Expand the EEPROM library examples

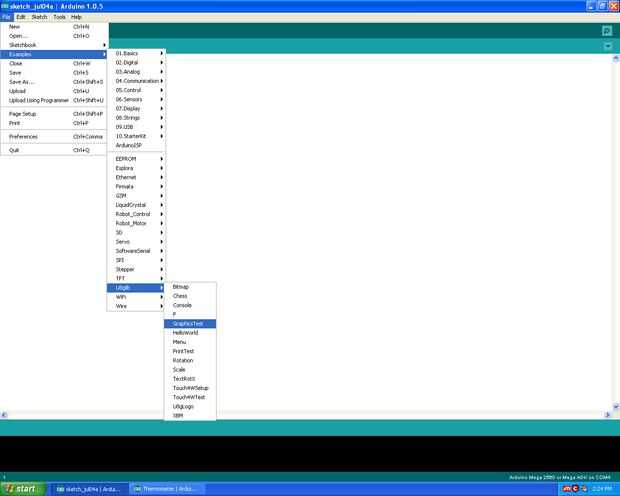(136, 159)
